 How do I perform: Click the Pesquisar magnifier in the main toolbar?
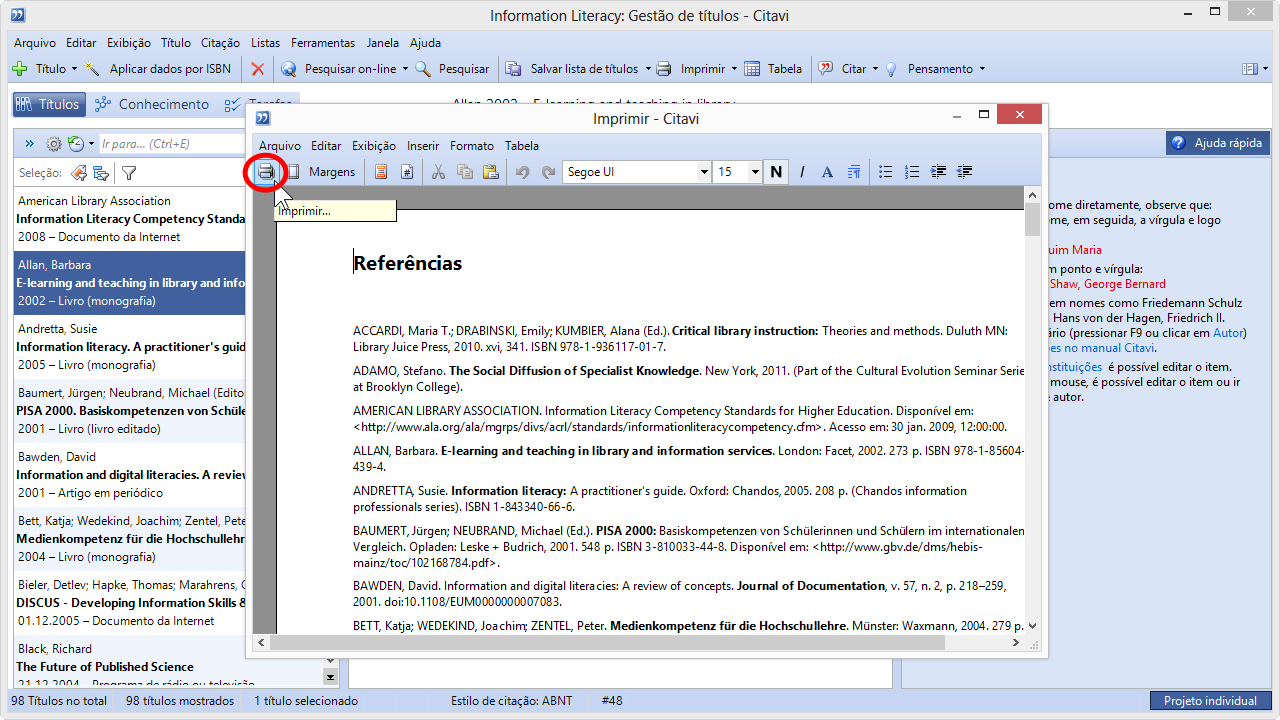click(x=423, y=69)
